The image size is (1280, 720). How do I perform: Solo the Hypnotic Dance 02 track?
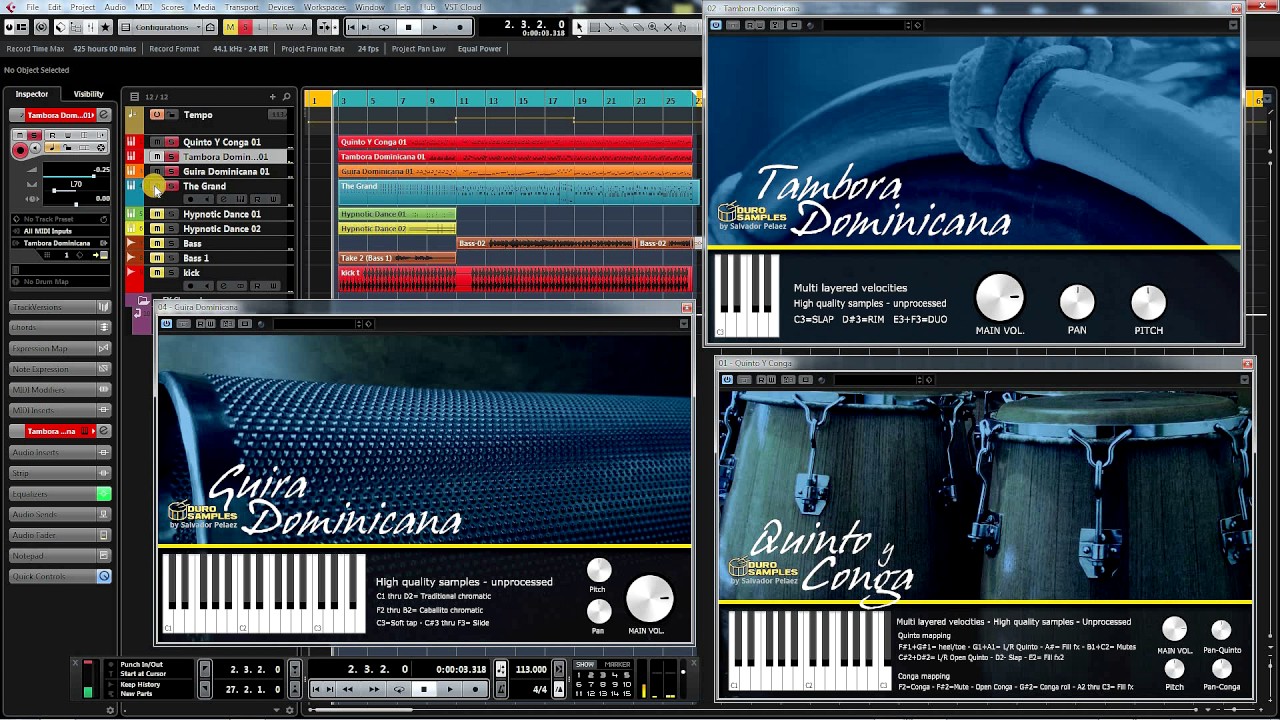(171, 229)
